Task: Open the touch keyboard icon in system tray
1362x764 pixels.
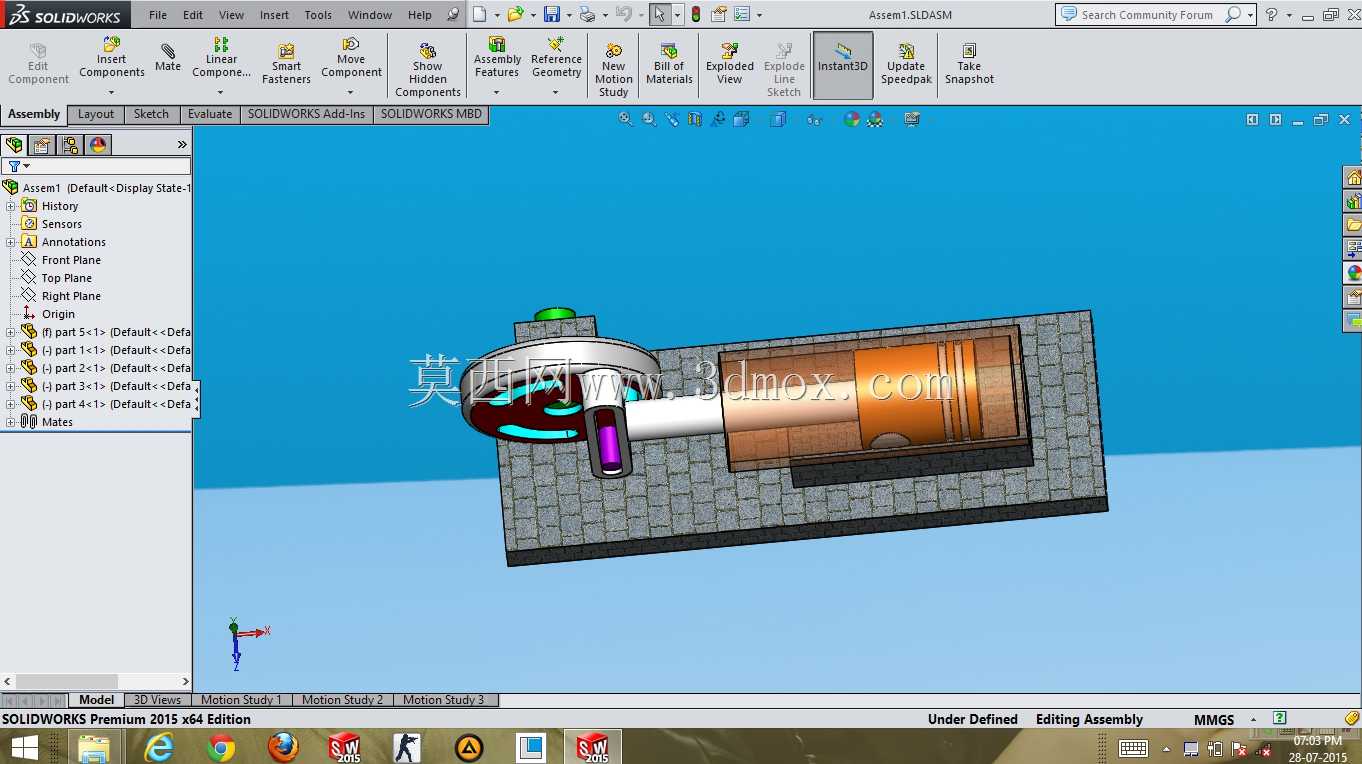Action: tap(1132, 748)
